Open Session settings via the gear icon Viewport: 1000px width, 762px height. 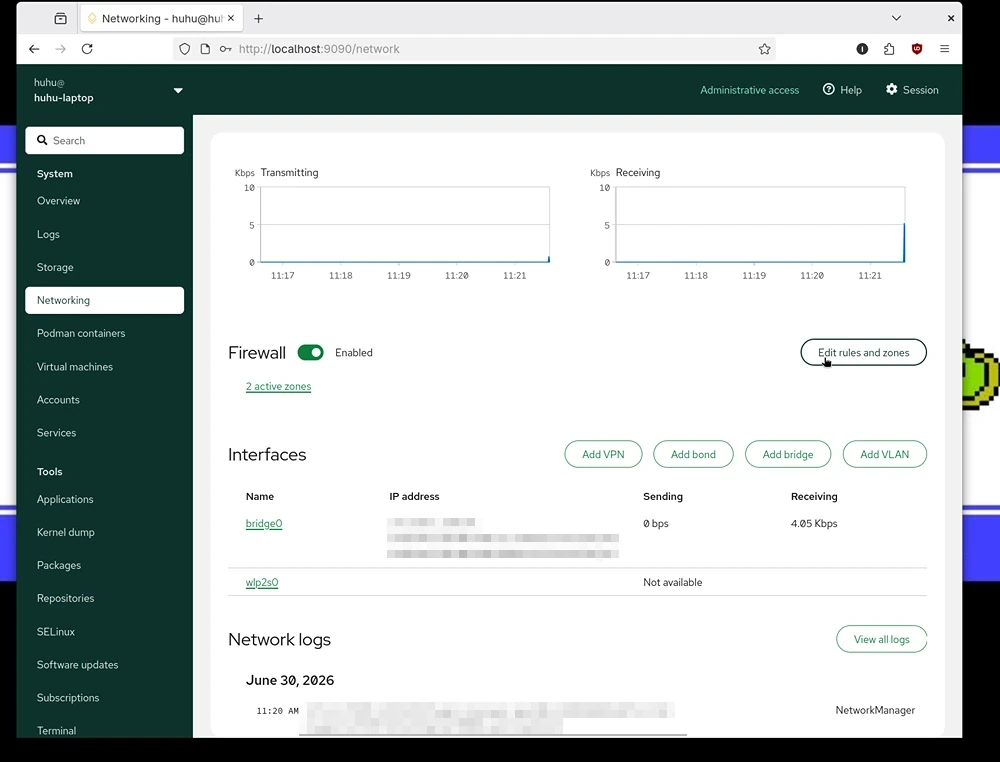(x=912, y=90)
